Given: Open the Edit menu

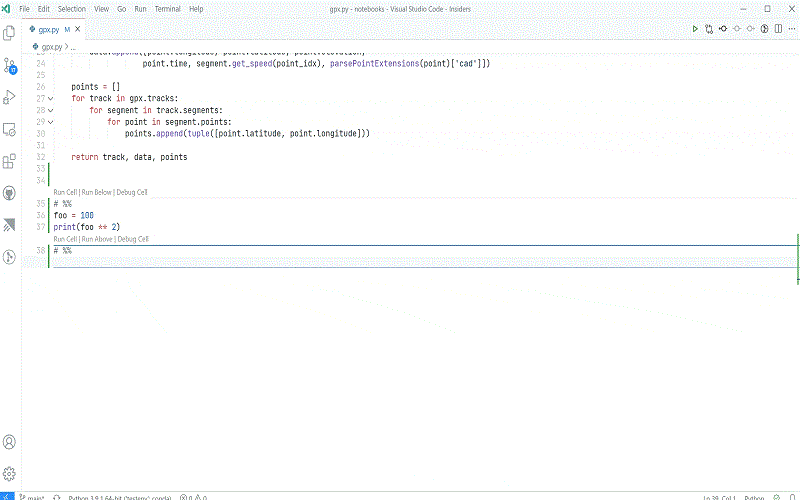Looking at the screenshot, I should (x=44, y=9).
